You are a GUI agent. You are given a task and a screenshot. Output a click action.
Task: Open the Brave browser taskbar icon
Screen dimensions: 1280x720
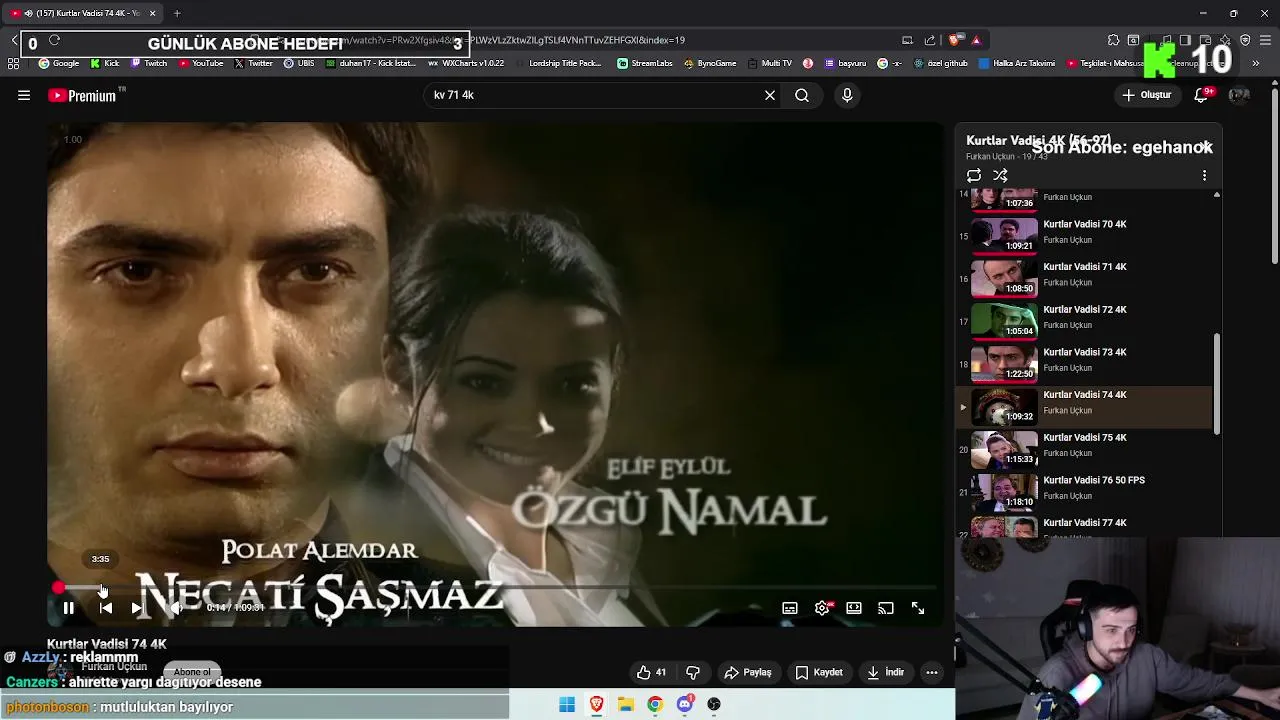click(x=596, y=705)
